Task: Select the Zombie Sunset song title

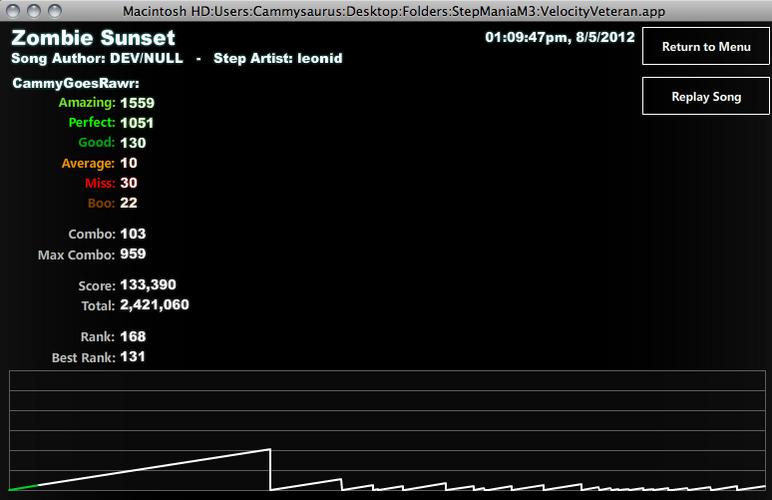Action: pos(93,38)
